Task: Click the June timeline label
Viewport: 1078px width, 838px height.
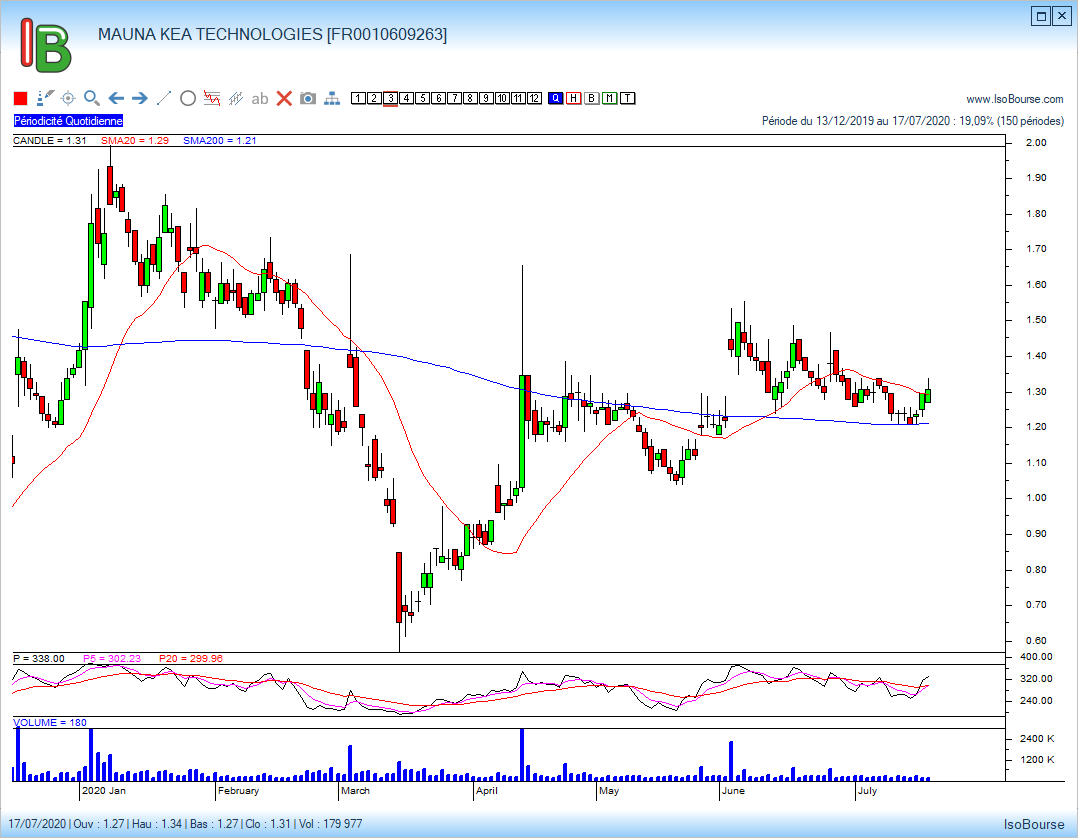Action: pos(733,791)
